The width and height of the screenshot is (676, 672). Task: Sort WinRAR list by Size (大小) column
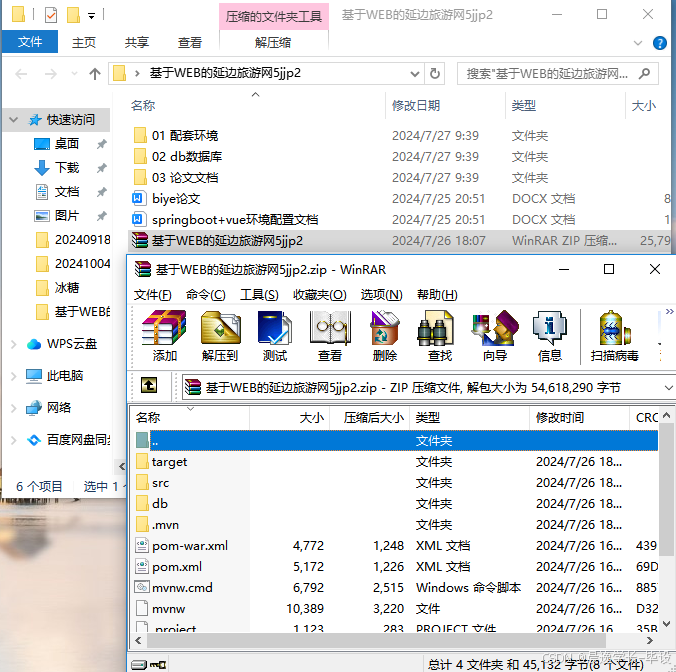point(311,417)
